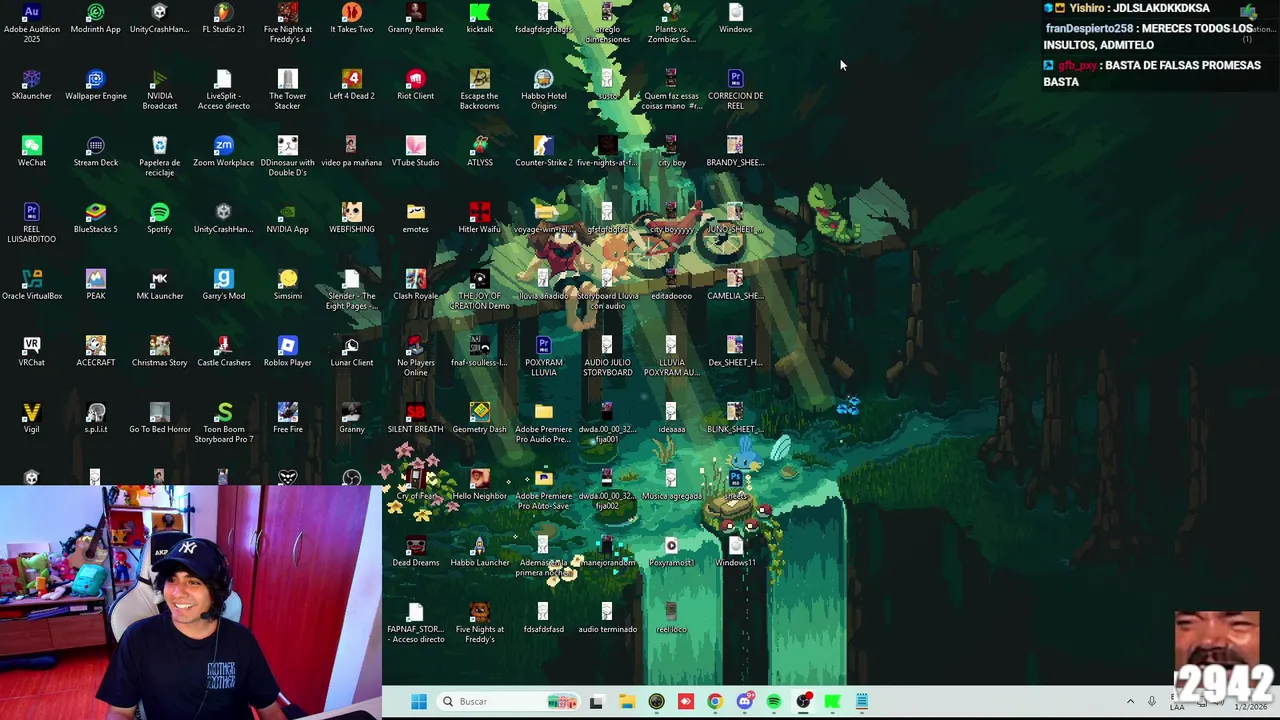The width and height of the screenshot is (1280, 720).
Task: Launch Garry's Mod from the desktop
Action: [x=223, y=285]
